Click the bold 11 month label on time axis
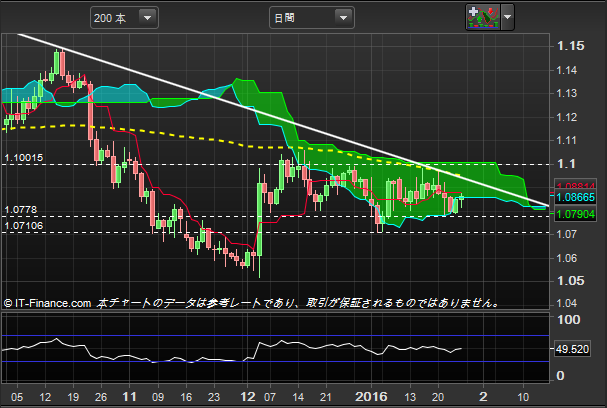The width and height of the screenshot is (607, 408). (129, 397)
